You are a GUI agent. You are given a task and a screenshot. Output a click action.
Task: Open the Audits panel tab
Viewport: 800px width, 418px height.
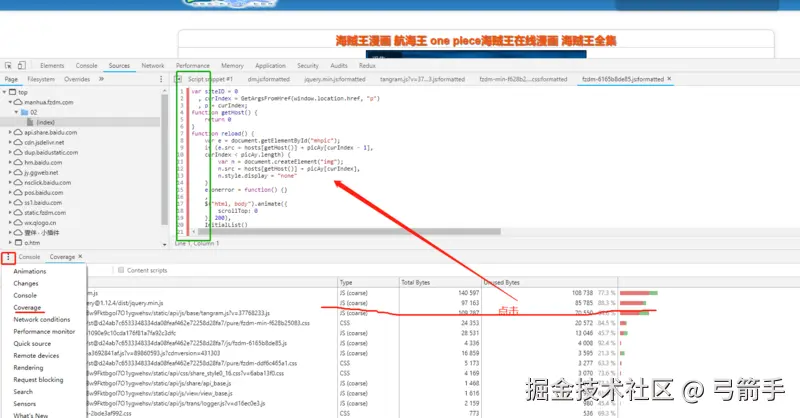click(339, 65)
